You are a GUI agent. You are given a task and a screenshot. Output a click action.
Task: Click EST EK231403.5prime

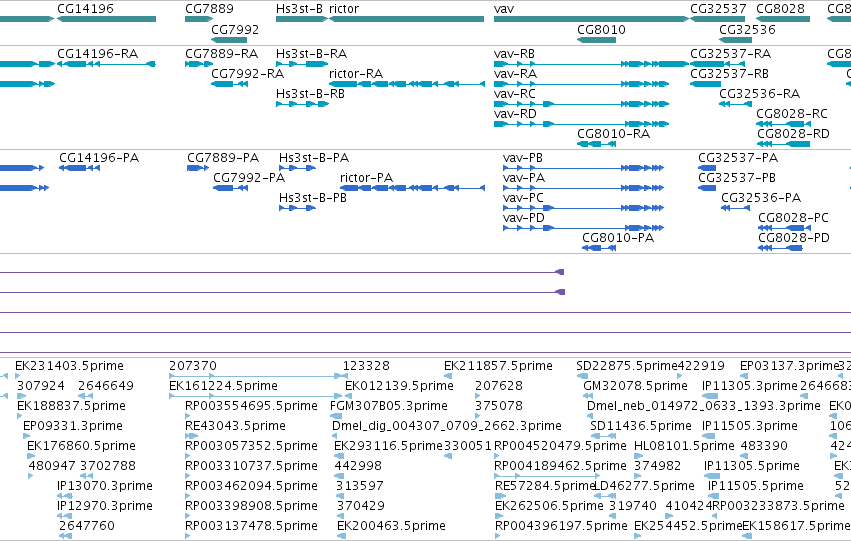coord(69,366)
